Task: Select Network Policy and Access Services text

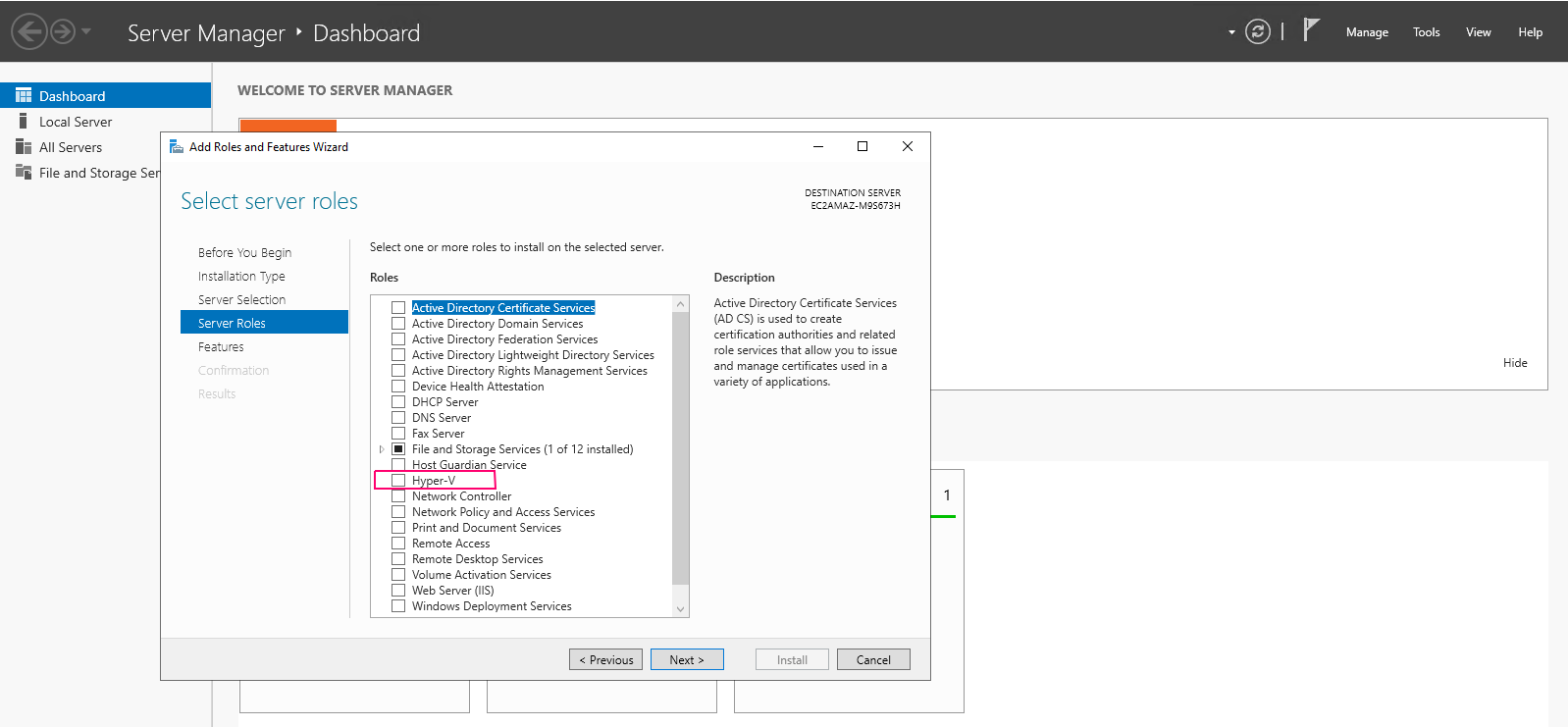Action: point(503,512)
